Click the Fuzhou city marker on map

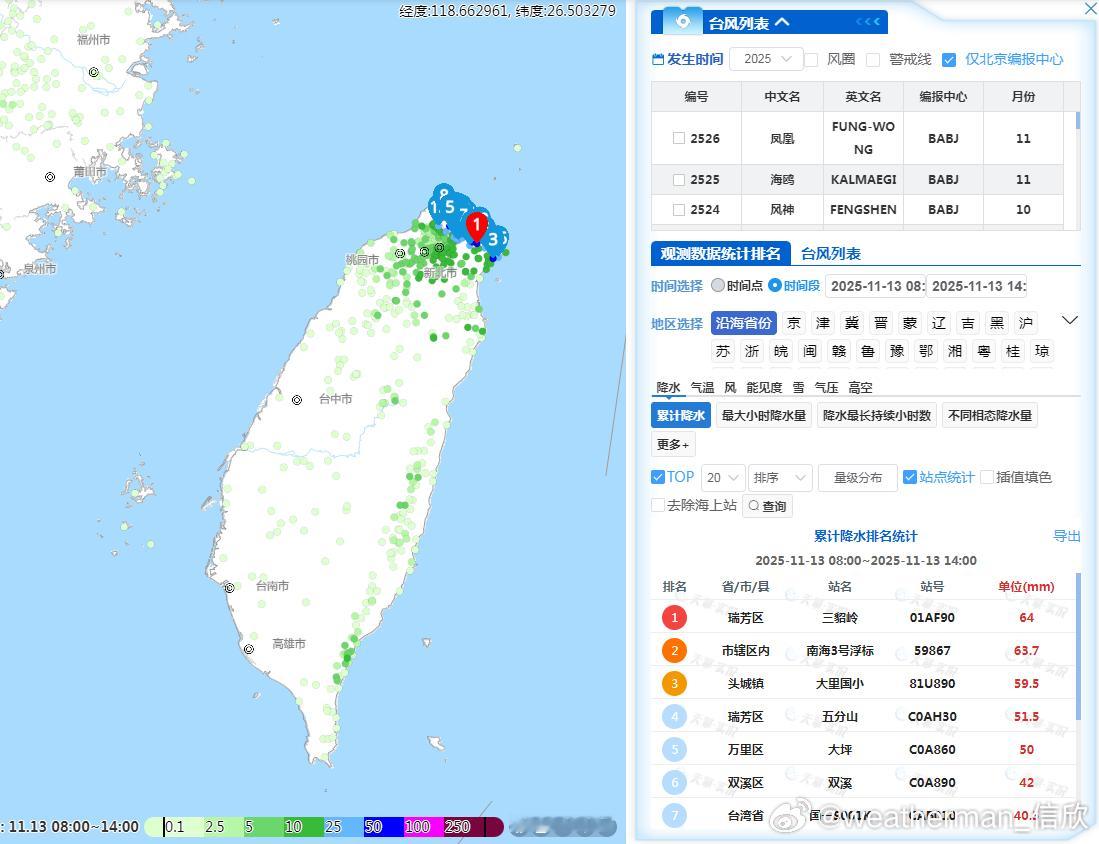[94, 72]
